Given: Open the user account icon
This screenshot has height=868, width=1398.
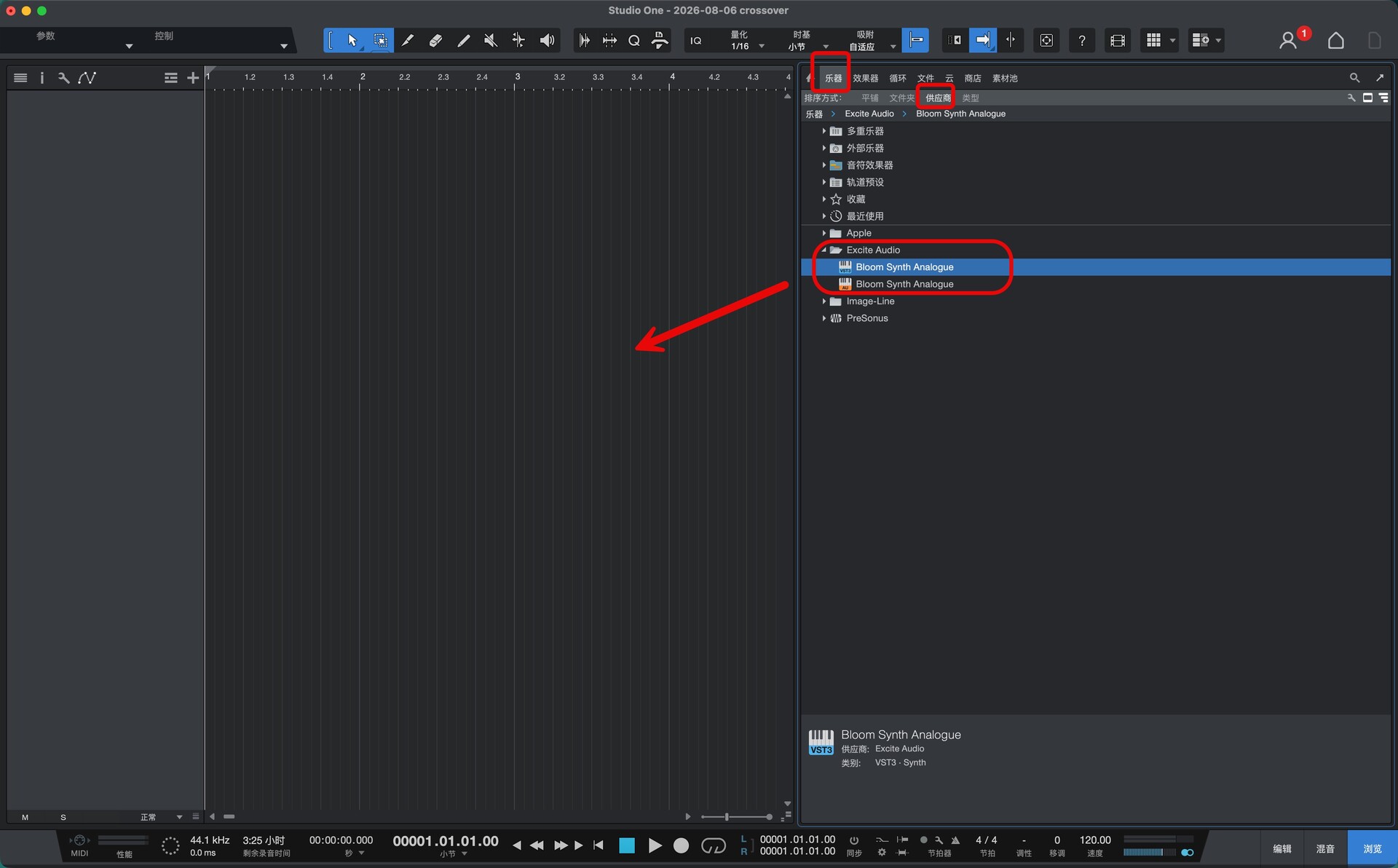Looking at the screenshot, I should point(1288,41).
